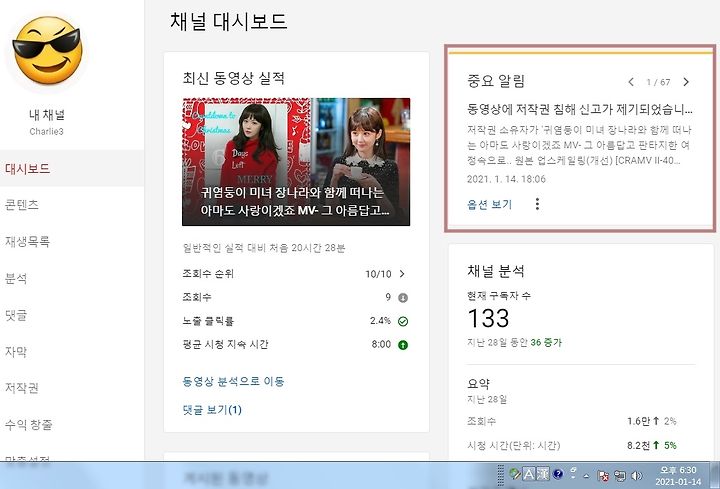Click the 1 / 67 notification counter
Screen dimensions: 720x489
(658, 82)
